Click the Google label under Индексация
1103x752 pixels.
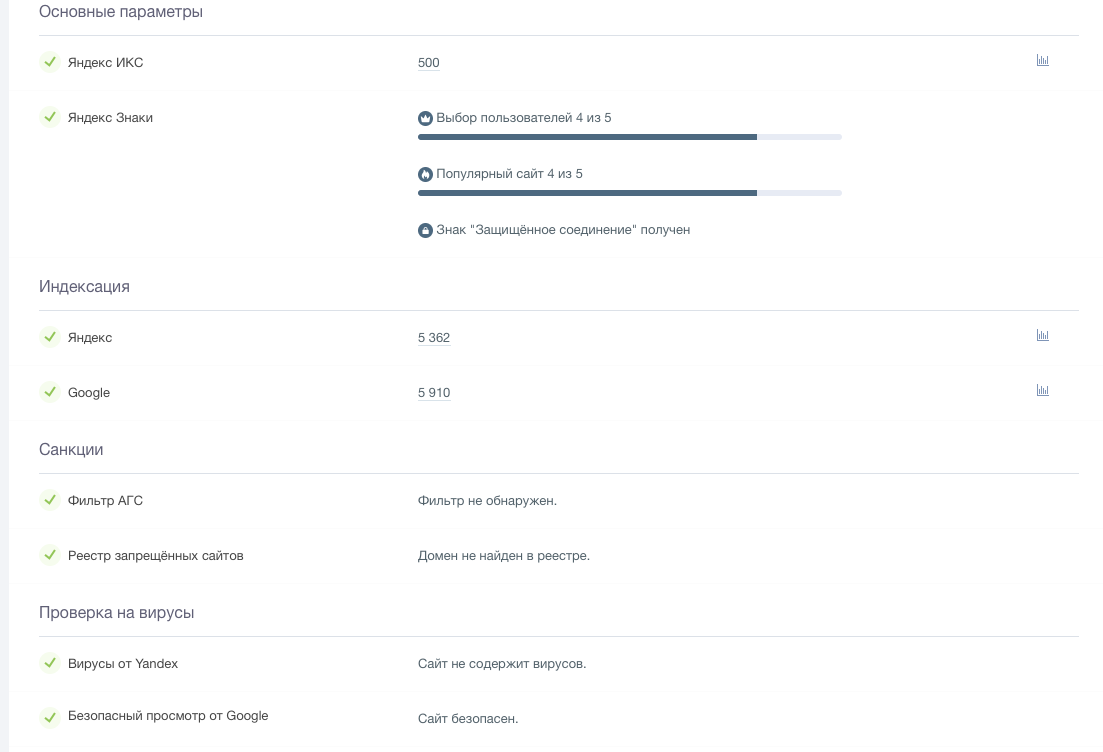point(89,393)
